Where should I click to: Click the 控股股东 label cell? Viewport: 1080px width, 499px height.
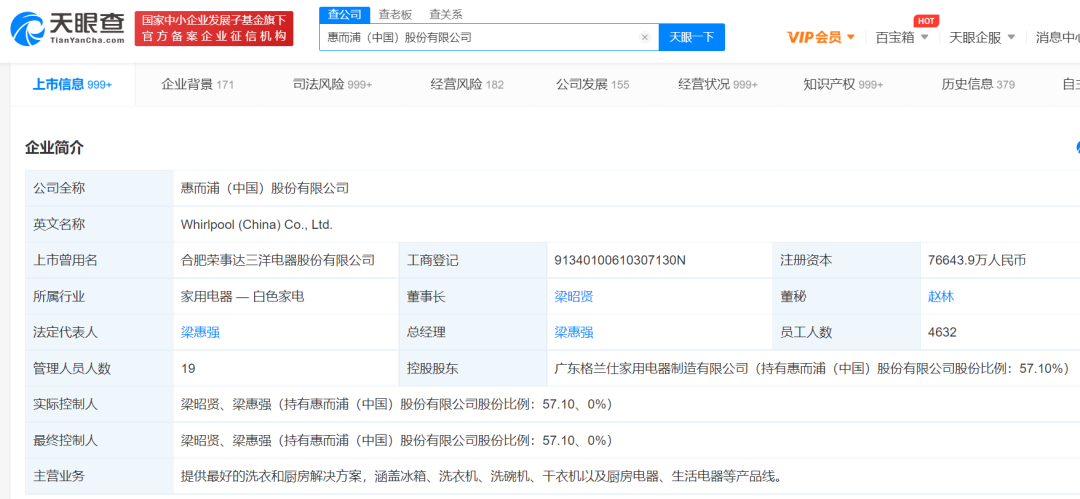(x=472, y=368)
